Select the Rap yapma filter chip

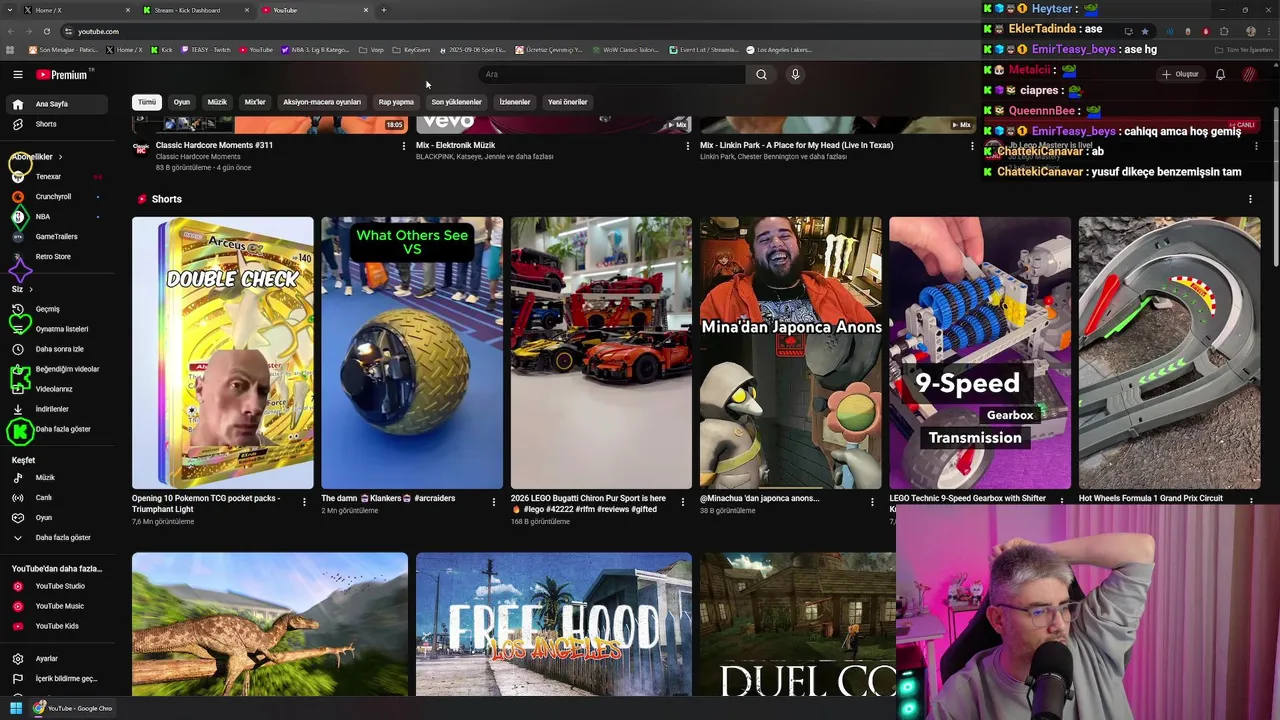pyautogui.click(x=396, y=102)
